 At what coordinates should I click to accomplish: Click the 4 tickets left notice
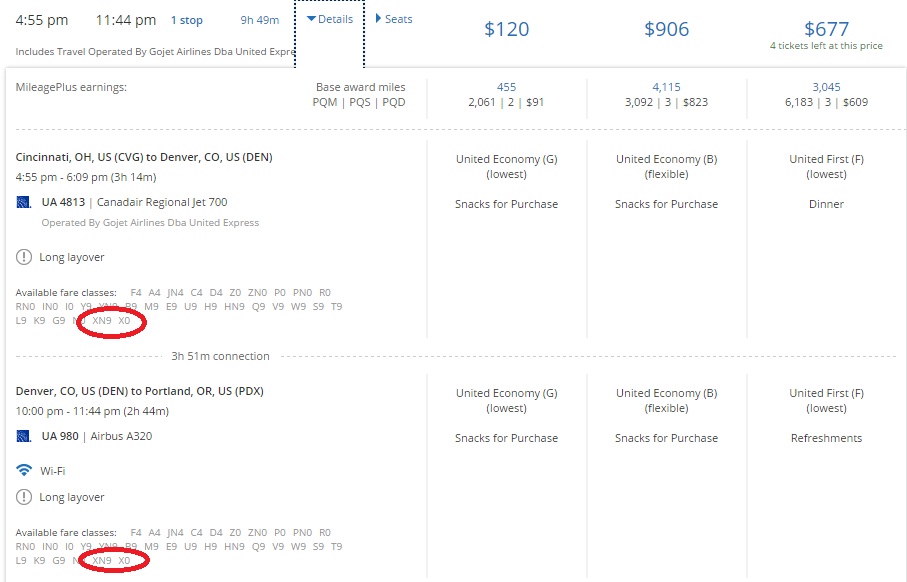click(826, 46)
